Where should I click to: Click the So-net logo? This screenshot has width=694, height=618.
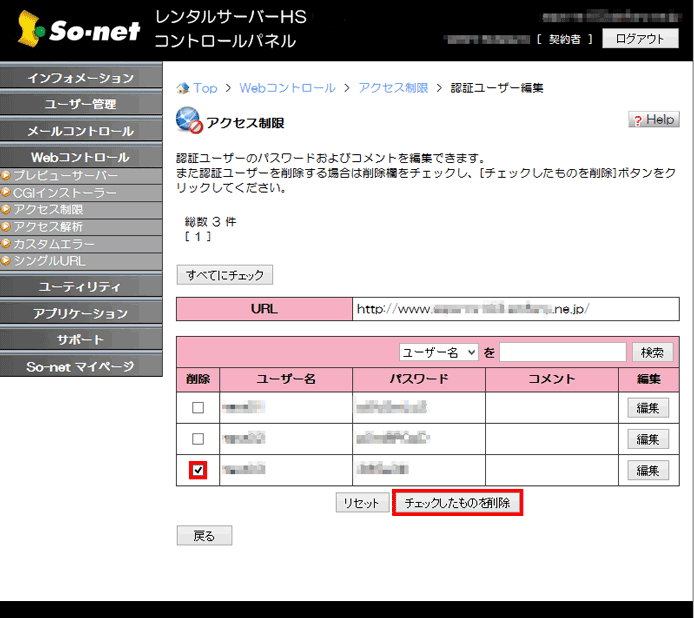(x=77, y=32)
